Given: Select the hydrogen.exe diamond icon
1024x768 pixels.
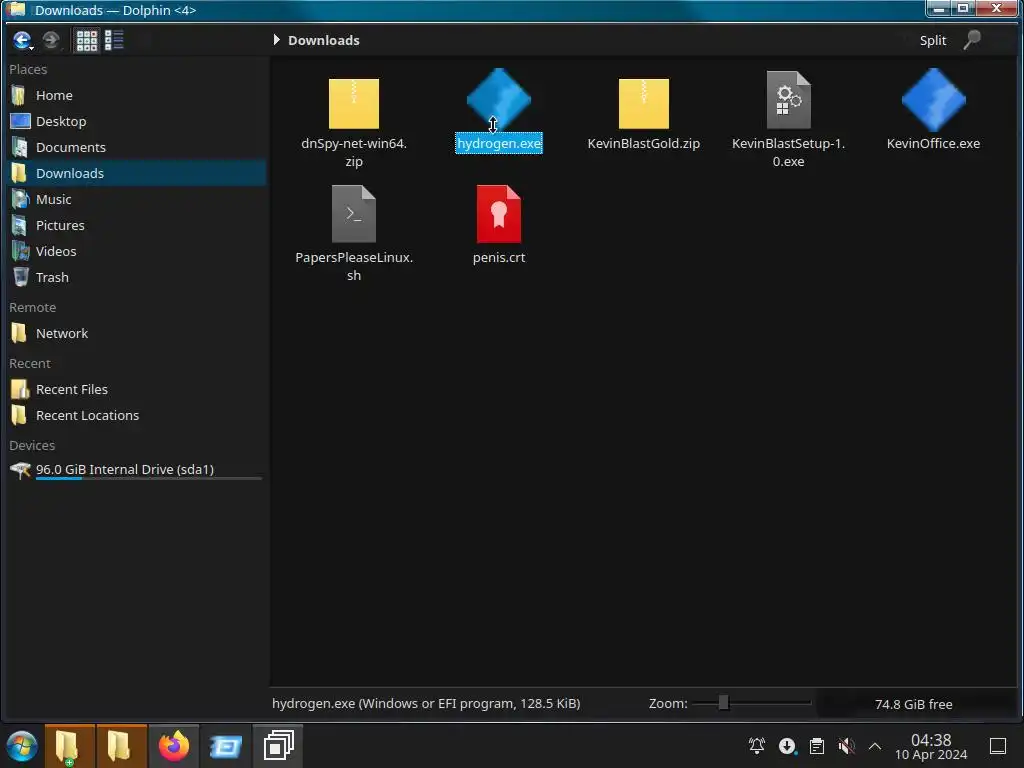Looking at the screenshot, I should [x=499, y=99].
